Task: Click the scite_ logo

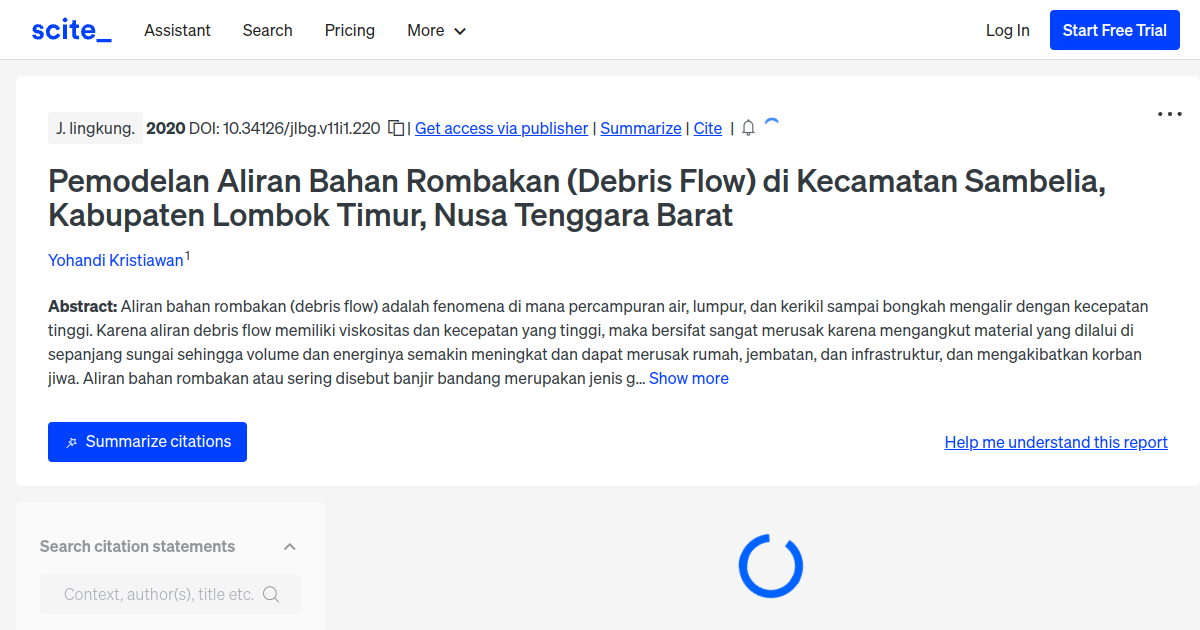Action: coord(70,29)
